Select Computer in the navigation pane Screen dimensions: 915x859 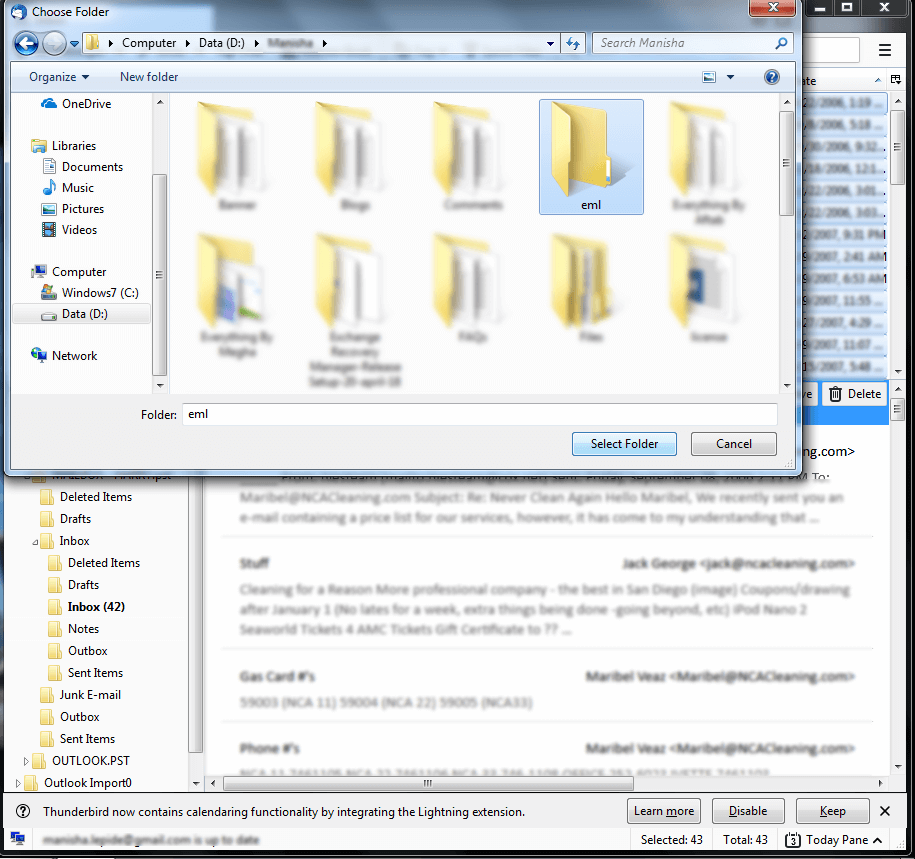point(69,272)
